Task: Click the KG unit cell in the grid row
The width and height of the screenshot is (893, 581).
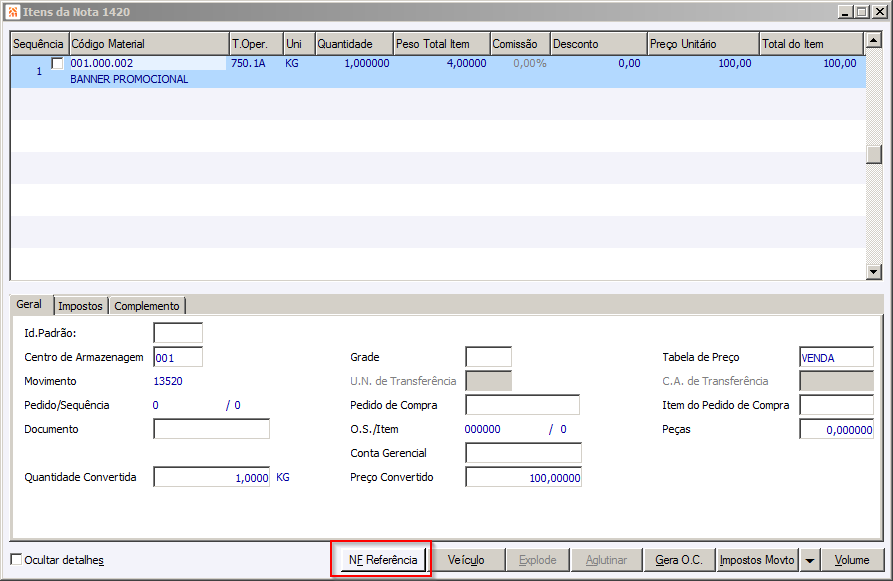Action: [292, 63]
